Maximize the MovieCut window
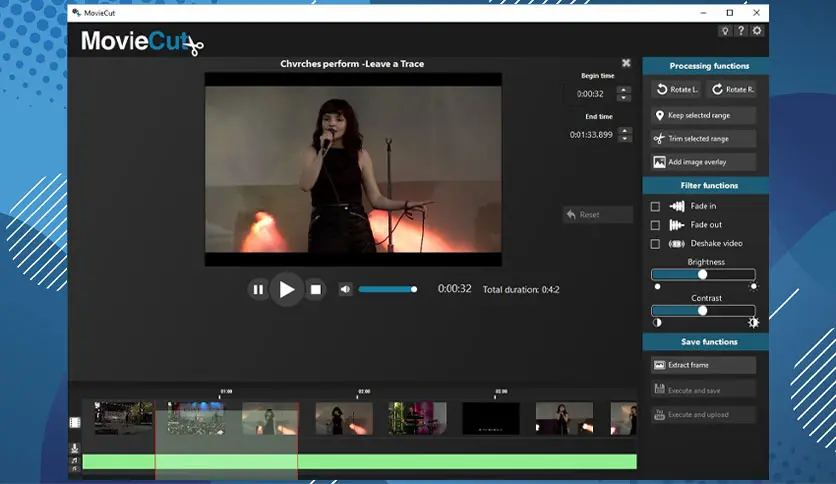The image size is (836, 484). (x=730, y=13)
